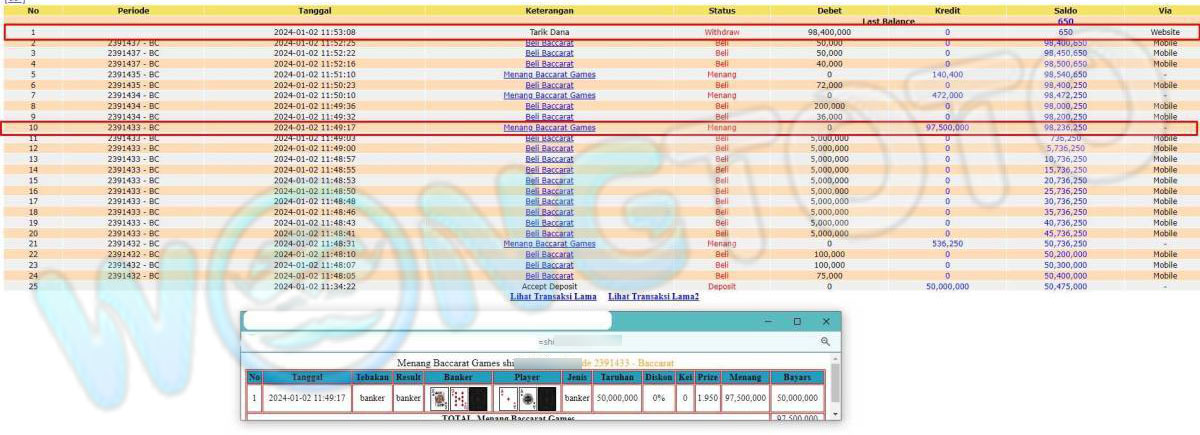
Task: Click the first Player card image
Action: click(506, 399)
